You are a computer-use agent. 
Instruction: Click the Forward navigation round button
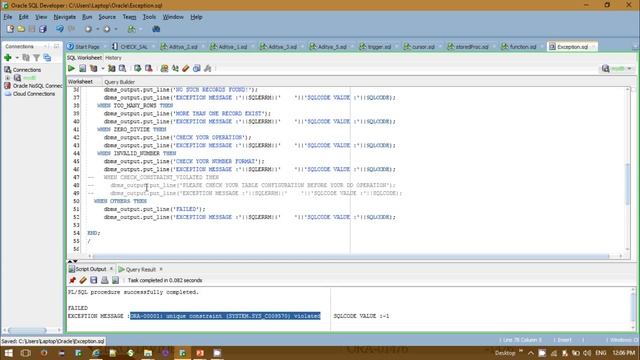pyautogui.click(x=107, y=29)
